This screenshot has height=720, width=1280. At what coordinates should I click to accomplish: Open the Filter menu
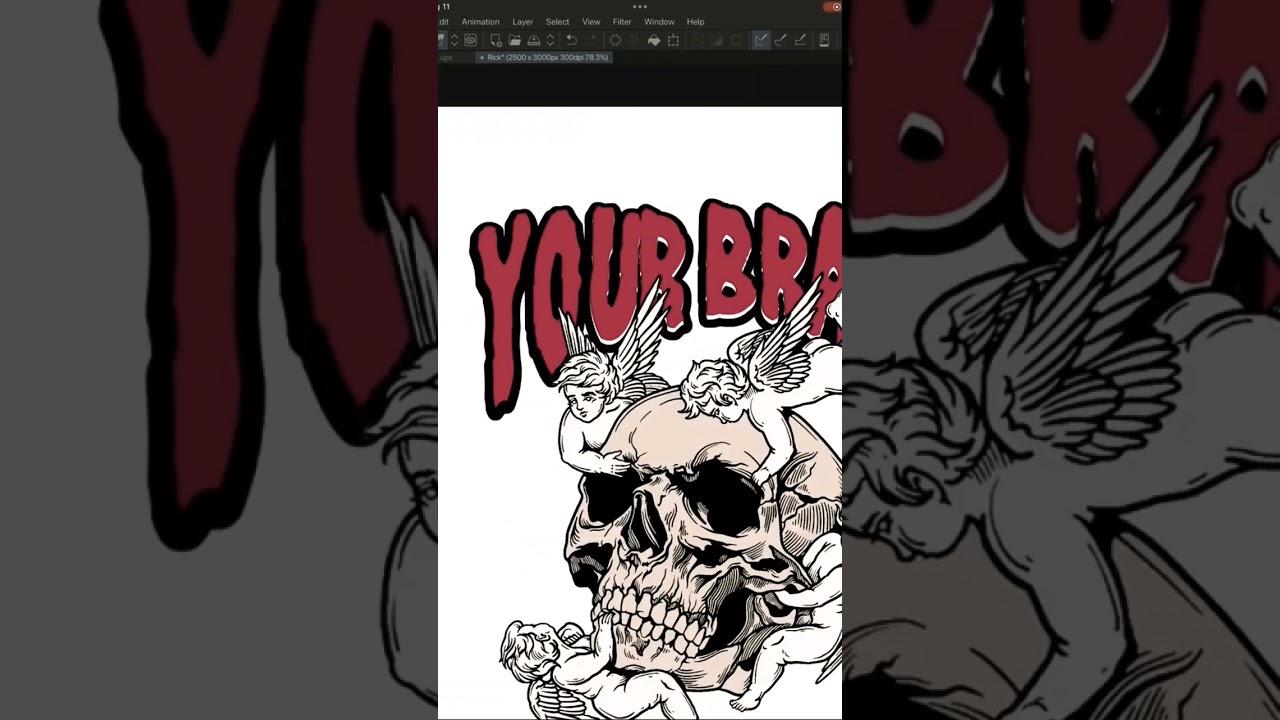622,22
